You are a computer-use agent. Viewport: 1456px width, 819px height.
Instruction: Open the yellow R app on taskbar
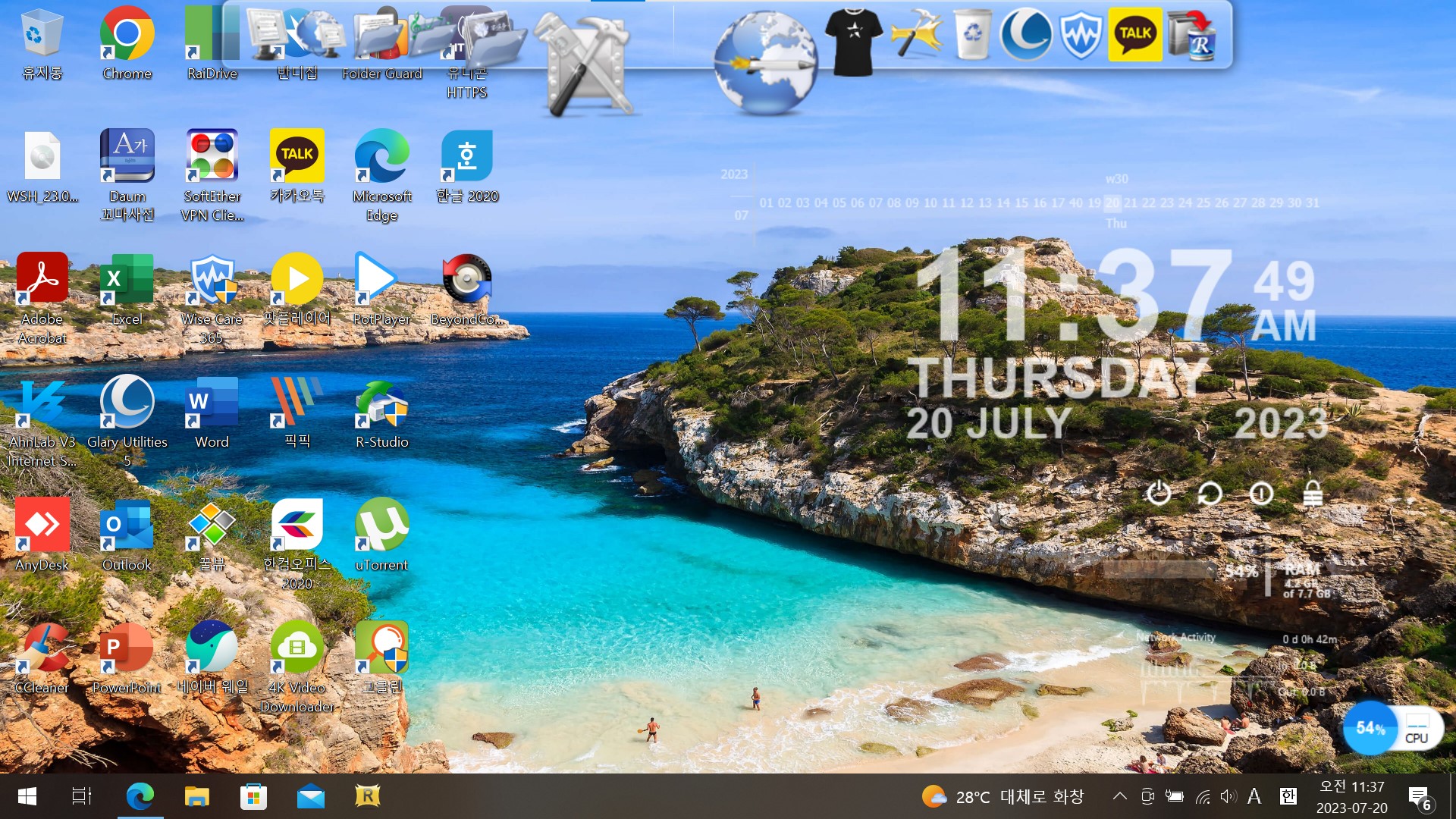pos(368,796)
